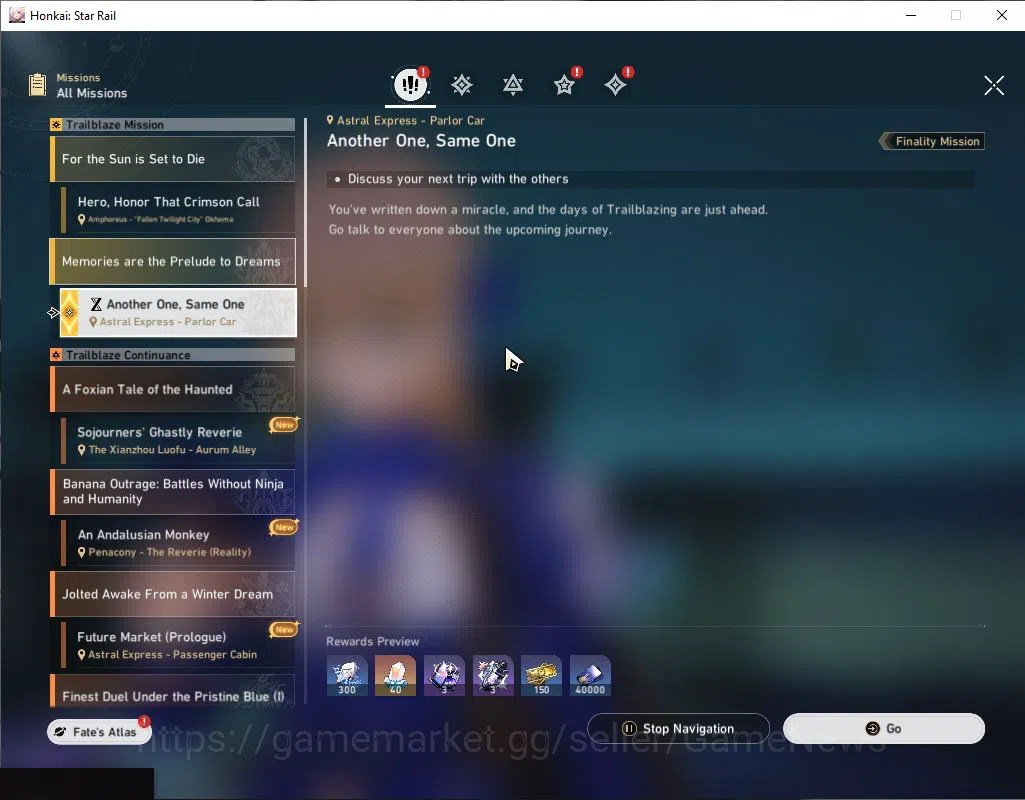Viewport: 1025px width, 800px height.
Task: Open the triangle-star mission category tab
Action: coord(512,85)
